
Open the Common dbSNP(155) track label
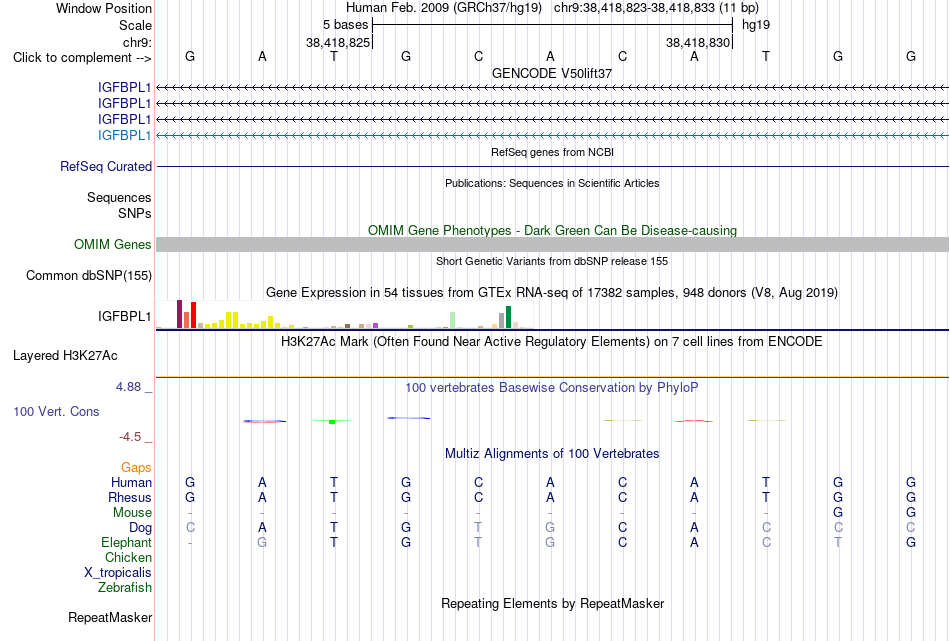tap(89, 275)
